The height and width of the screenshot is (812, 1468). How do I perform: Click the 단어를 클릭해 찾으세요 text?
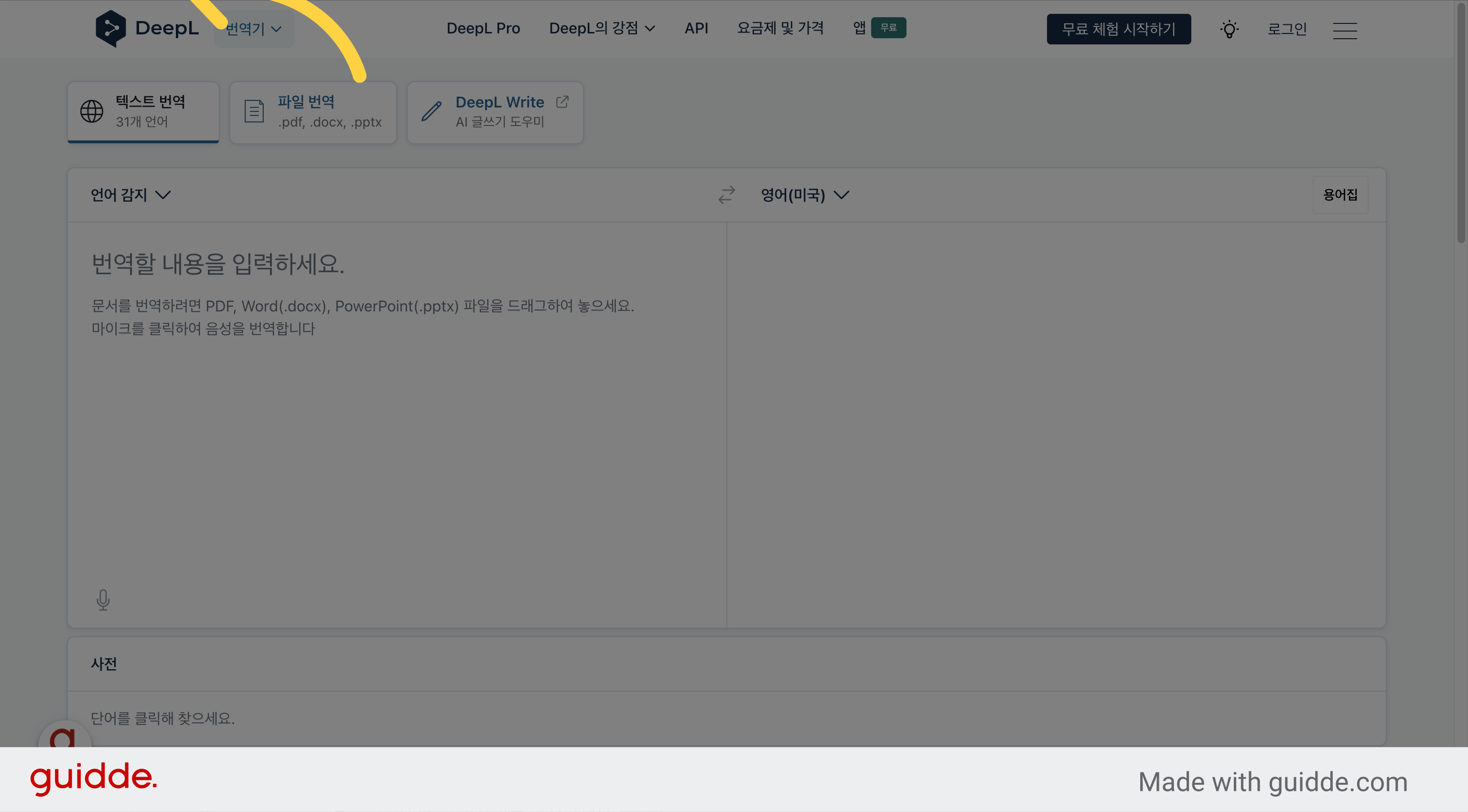(162, 718)
